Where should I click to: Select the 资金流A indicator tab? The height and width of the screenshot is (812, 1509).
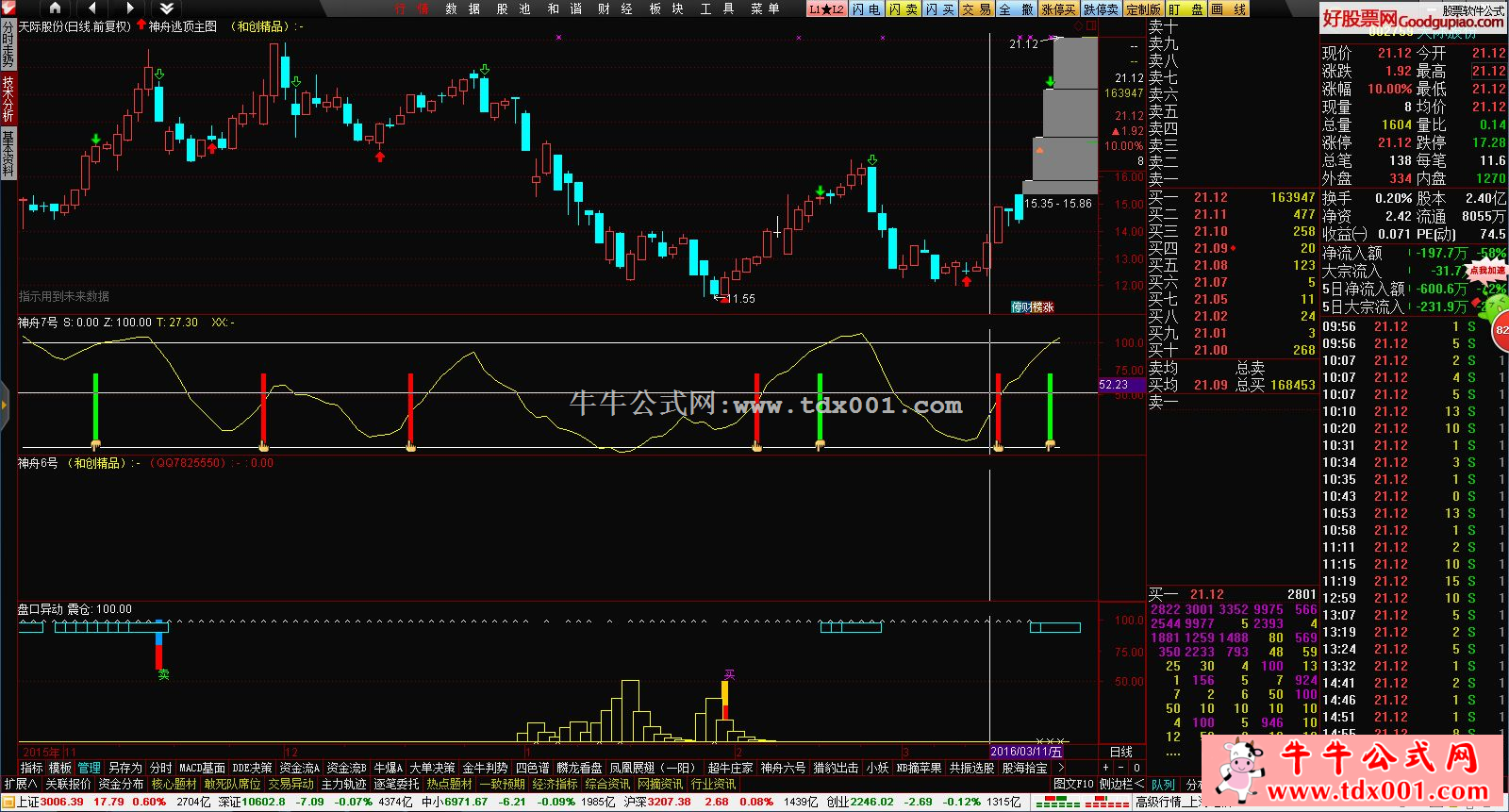click(299, 768)
